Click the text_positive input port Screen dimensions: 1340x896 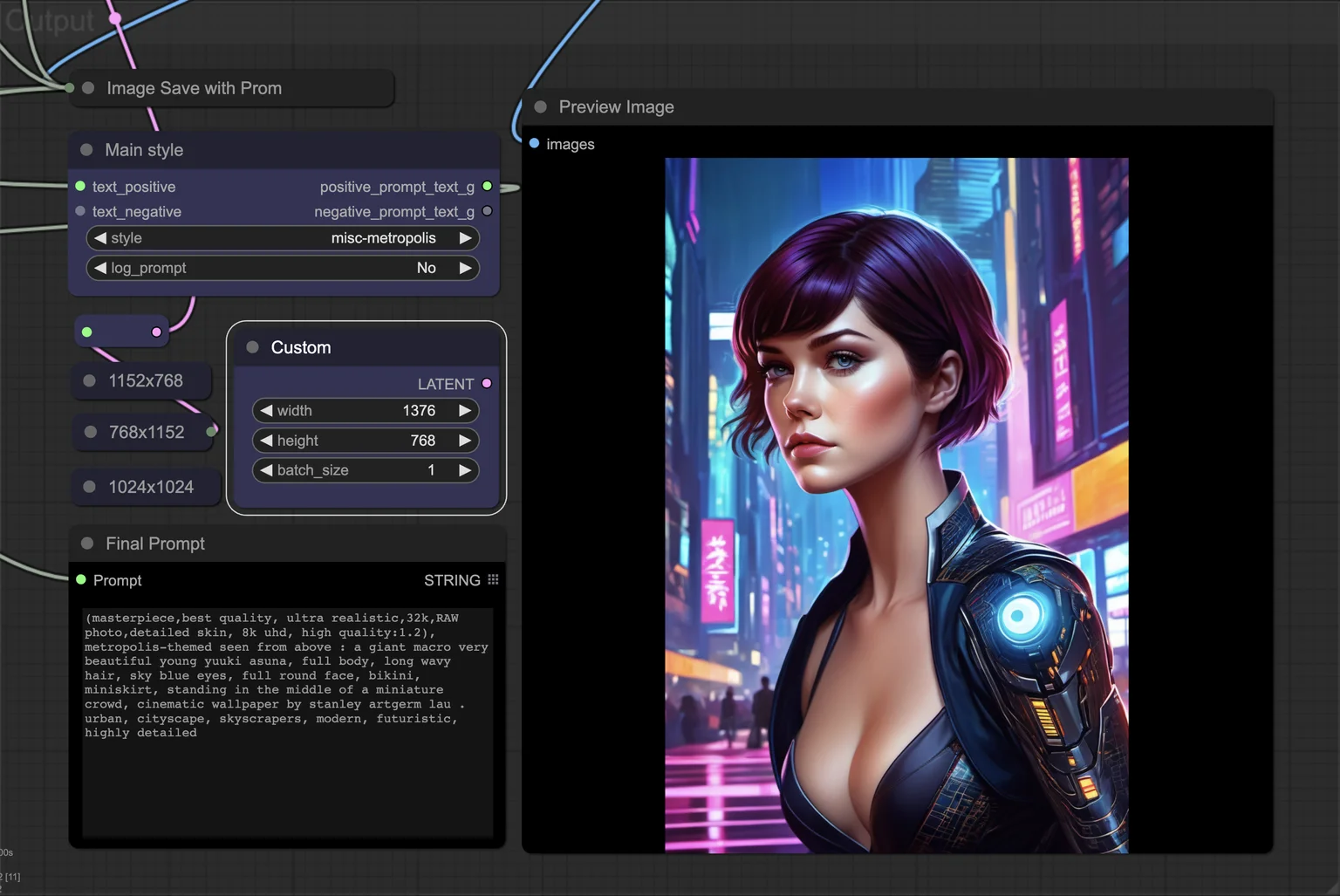click(80, 186)
